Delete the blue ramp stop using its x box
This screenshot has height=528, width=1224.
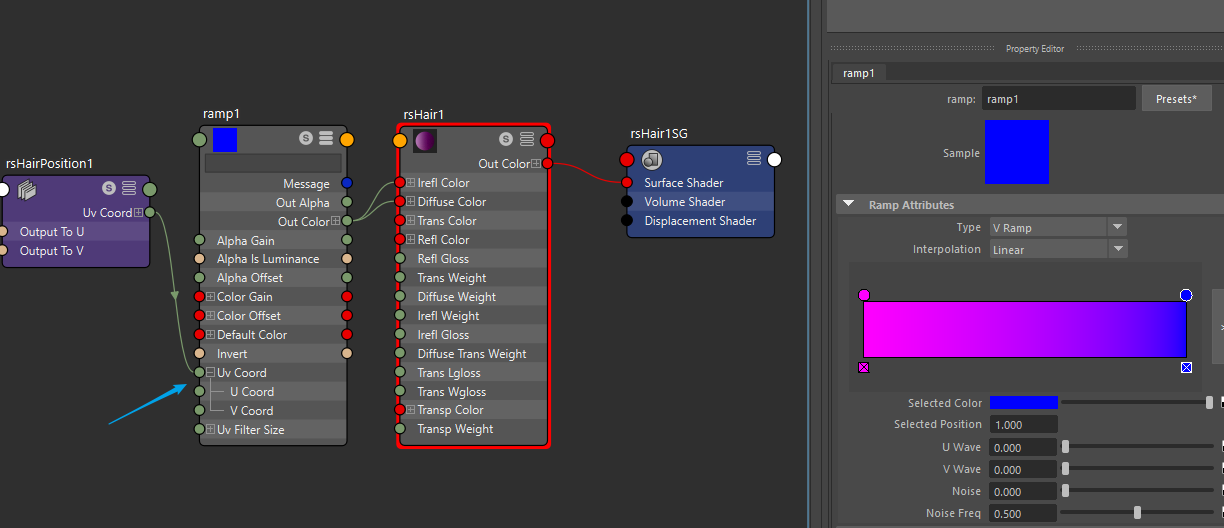click(1186, 368)
